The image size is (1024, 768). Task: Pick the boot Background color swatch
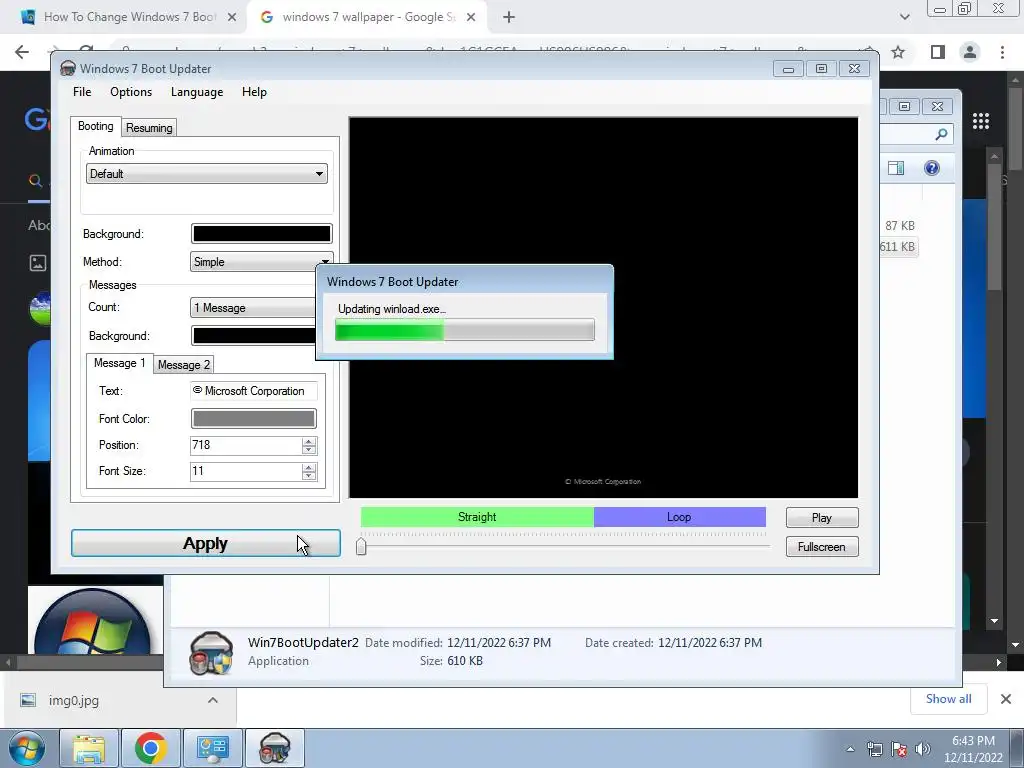coord(261,234)
